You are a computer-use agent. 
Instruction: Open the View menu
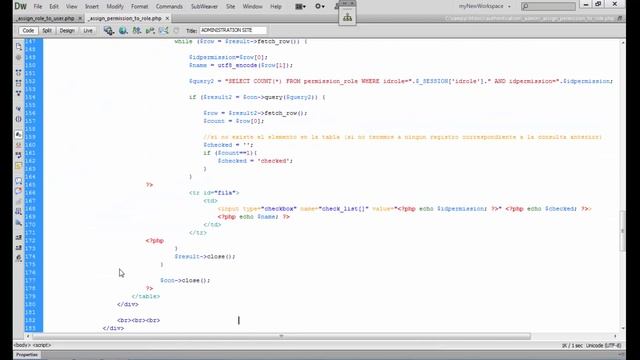click(x=71, y=7)
